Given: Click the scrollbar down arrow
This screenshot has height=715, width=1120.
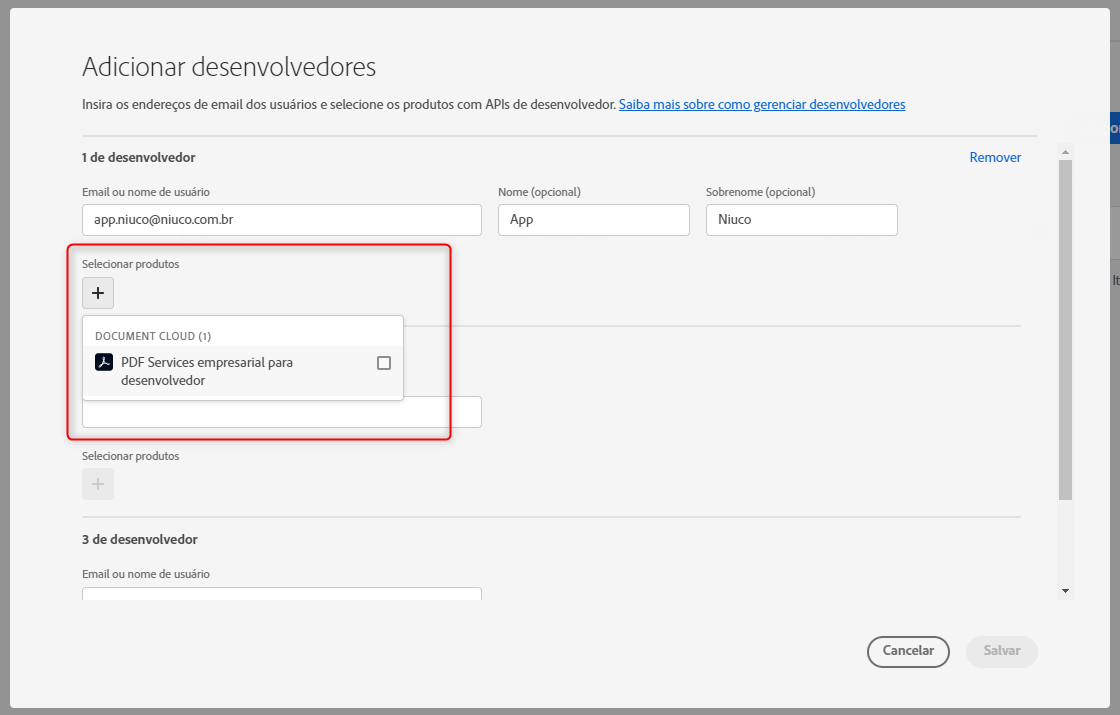Looking at the screenshot, I should point(1065,591).
